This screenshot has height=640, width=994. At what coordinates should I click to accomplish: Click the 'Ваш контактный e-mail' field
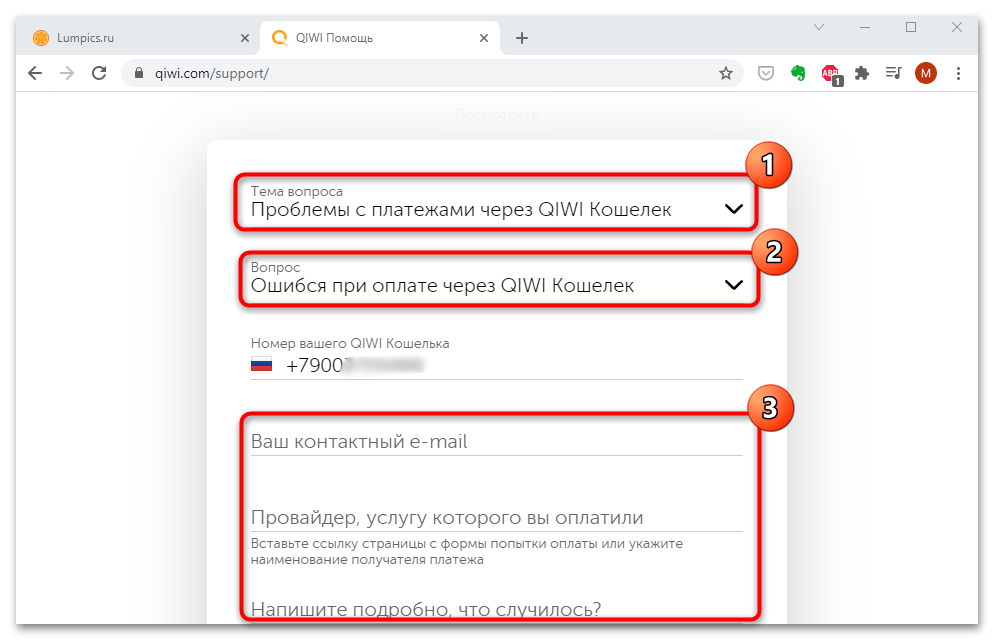click(496, 442)
